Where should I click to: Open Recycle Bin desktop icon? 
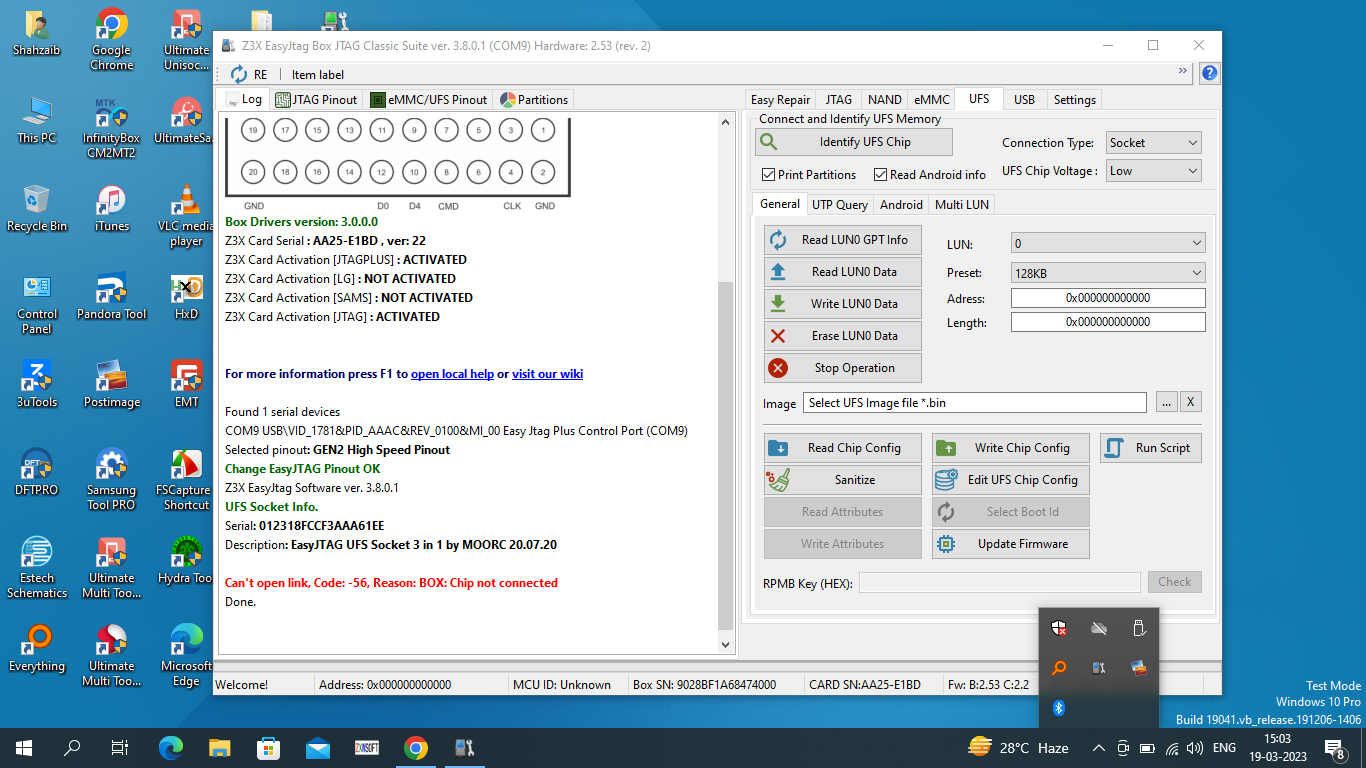pyautogui.click(x=36, y=208)
